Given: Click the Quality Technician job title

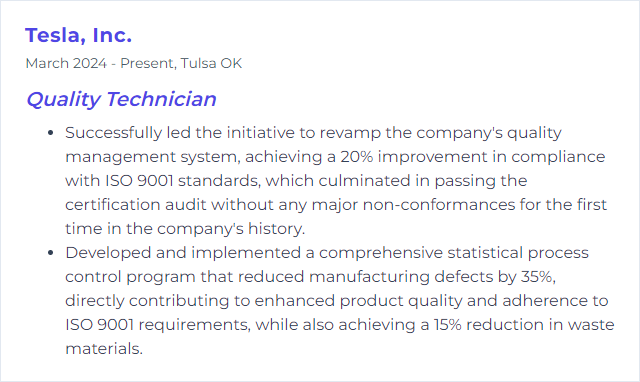Looking at the screenshot, I should coord(121,99).
